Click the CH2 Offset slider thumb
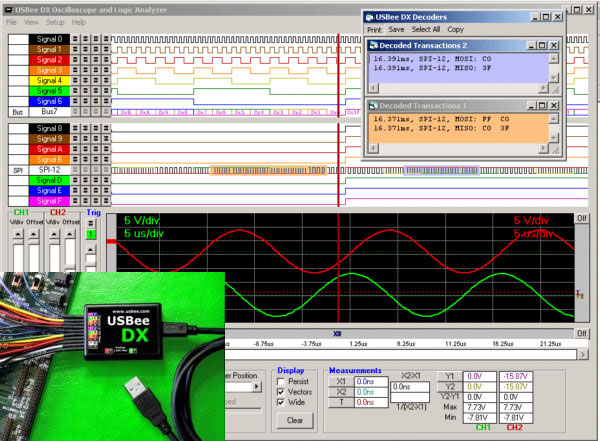Viewport: 600px width, 441px height. click(70, 266)
